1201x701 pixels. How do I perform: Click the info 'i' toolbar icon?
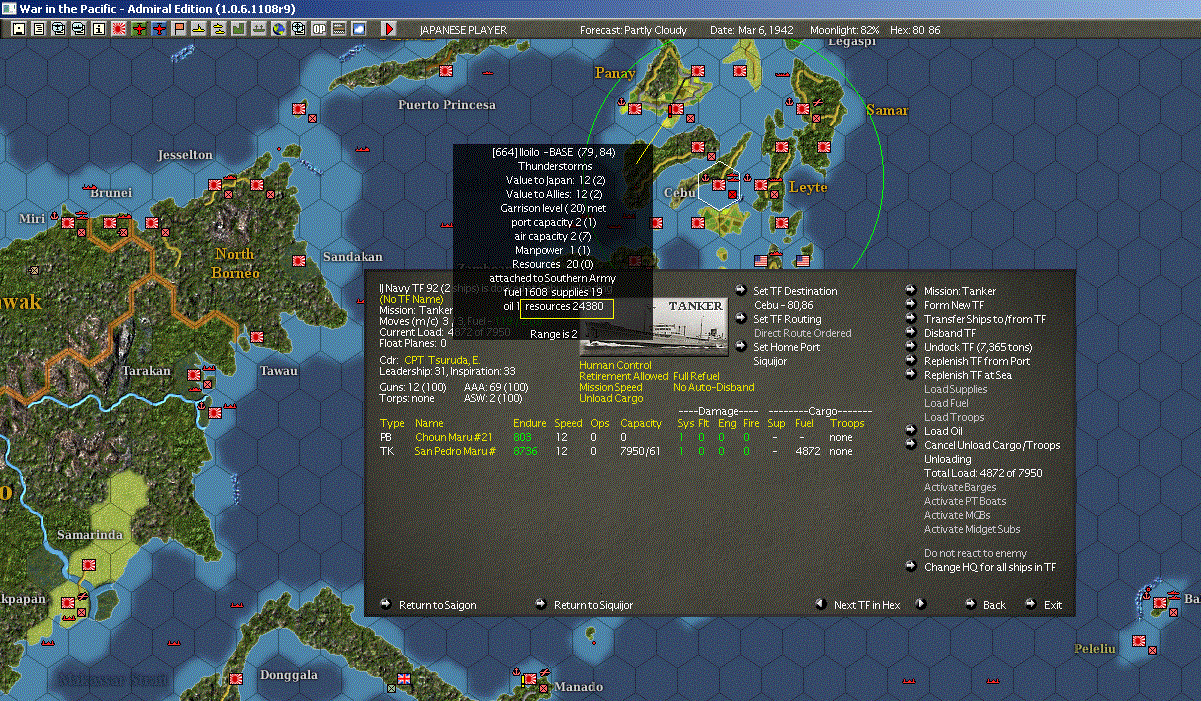pyautogui.click(x=98, y=29)
